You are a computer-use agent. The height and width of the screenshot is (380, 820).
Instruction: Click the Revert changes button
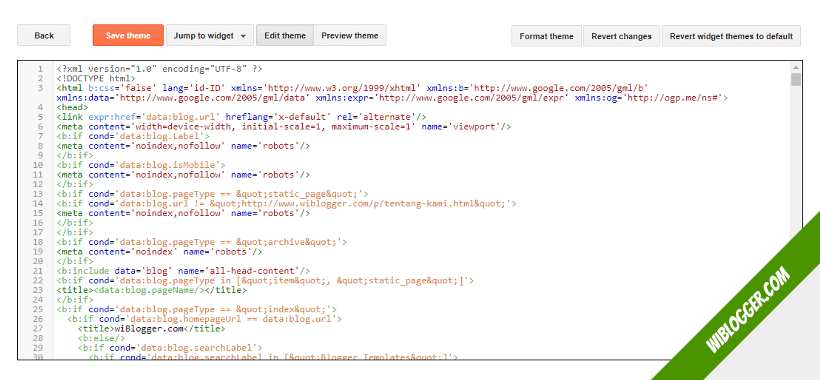click(x=621, y=36)
